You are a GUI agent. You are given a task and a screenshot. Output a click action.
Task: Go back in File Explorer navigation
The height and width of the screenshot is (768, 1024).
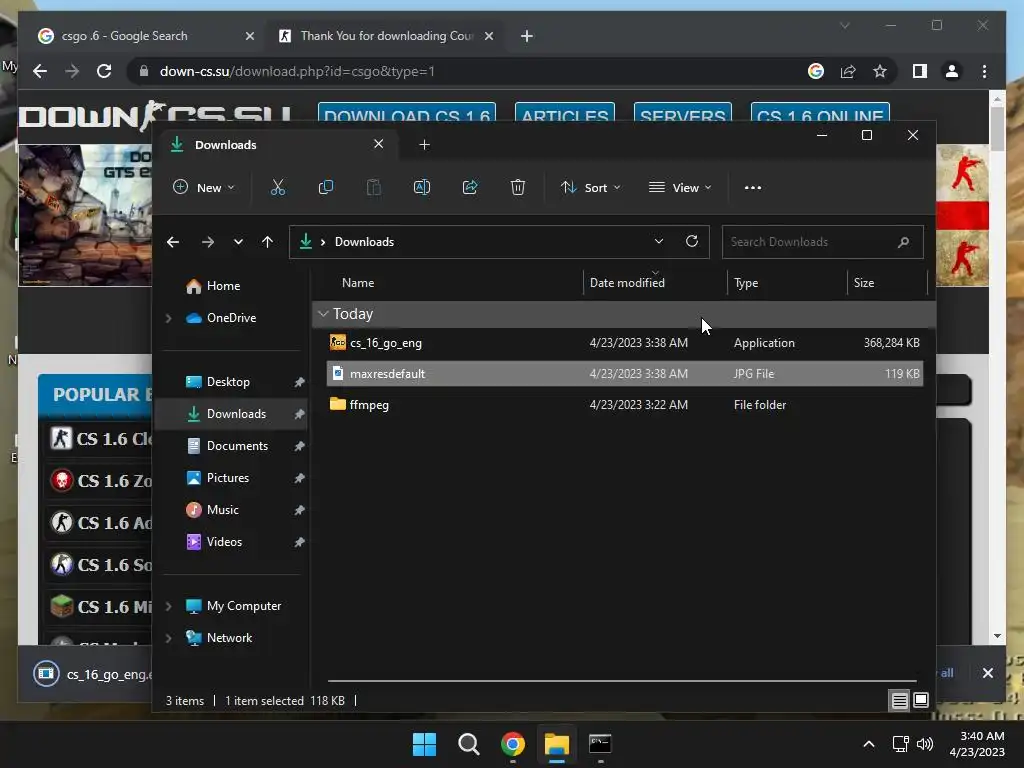[x=173, y=242]
